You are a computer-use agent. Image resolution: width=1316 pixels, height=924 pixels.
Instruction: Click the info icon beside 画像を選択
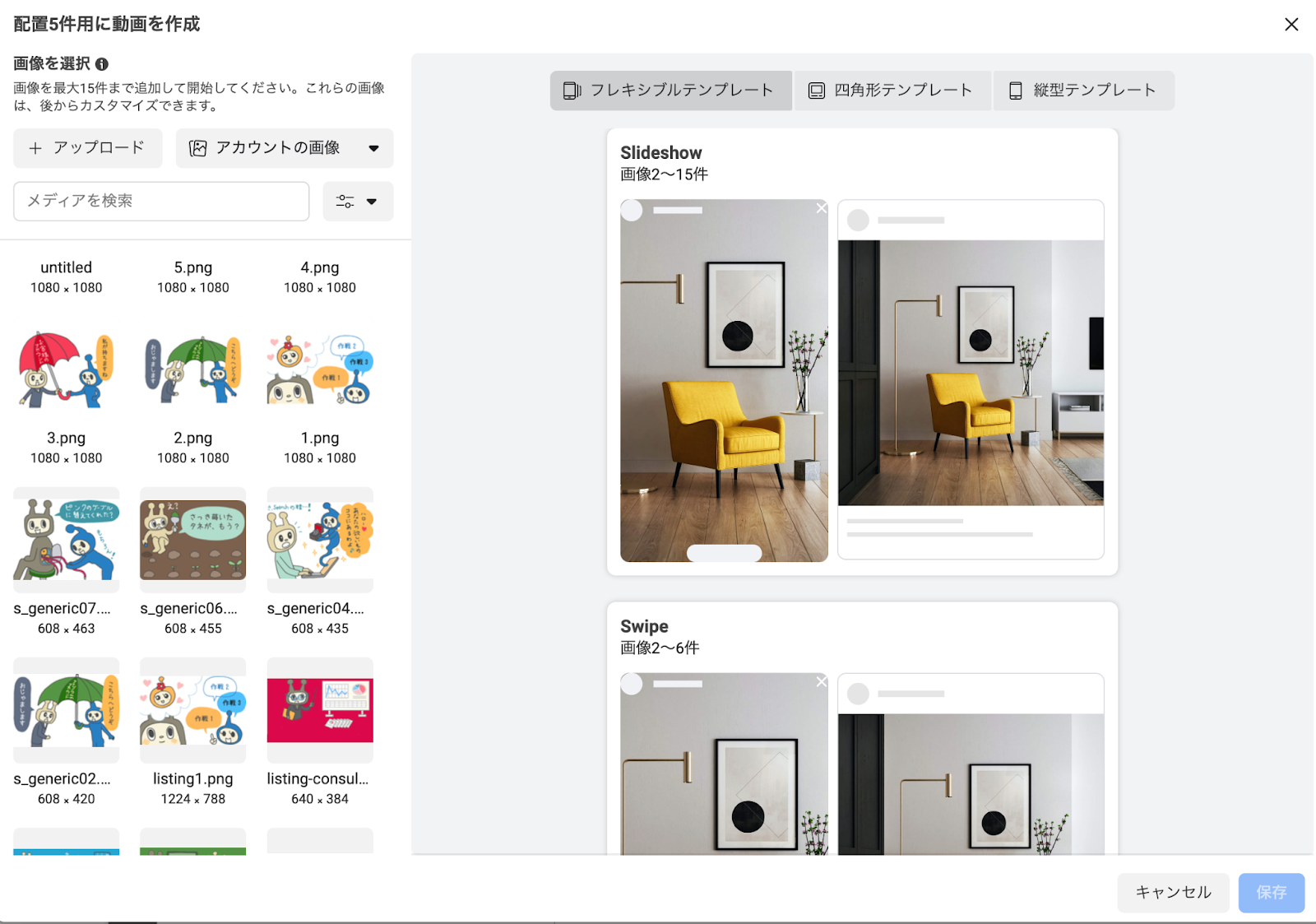(x=102, y=64)
